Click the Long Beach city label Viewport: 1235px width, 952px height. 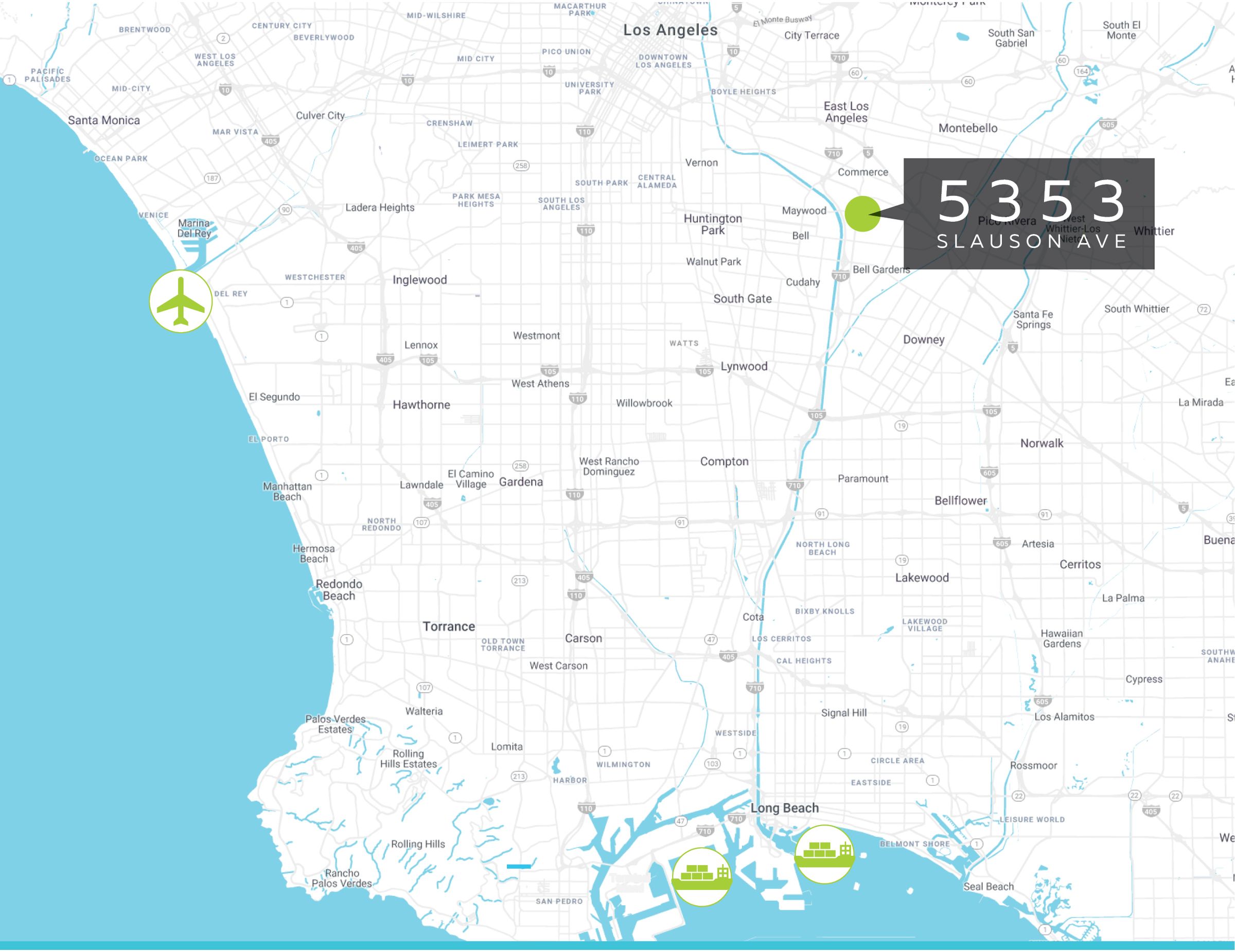784,808
